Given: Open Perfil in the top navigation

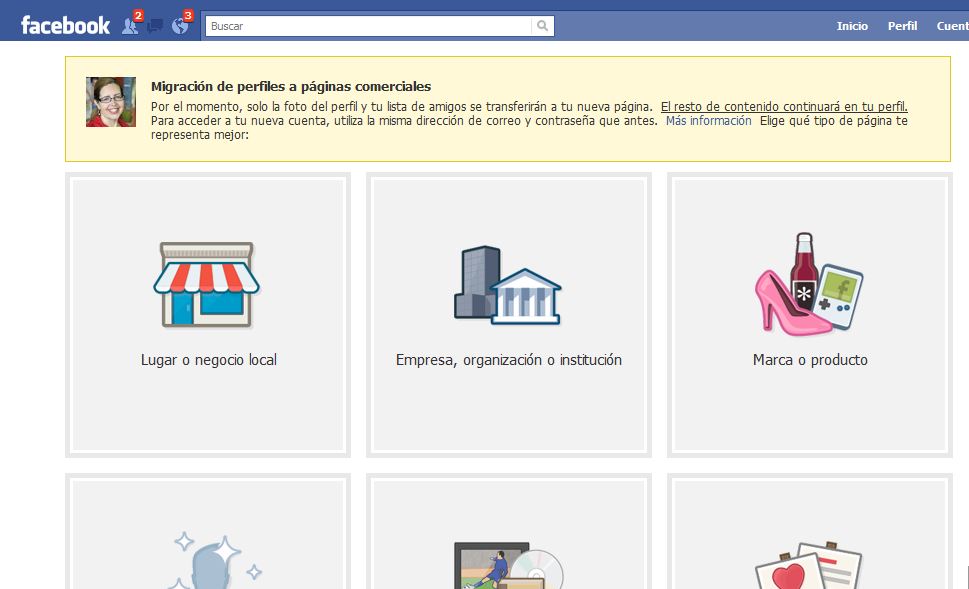Looking at the screenshot, I should [902, 26].
